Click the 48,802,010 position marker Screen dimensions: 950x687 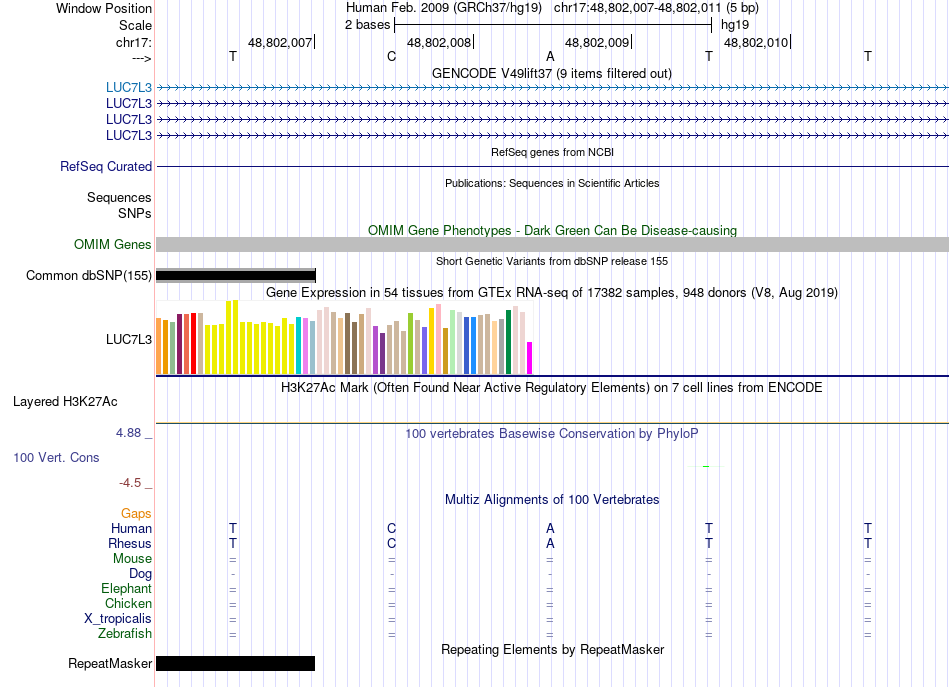pos(756,42)
